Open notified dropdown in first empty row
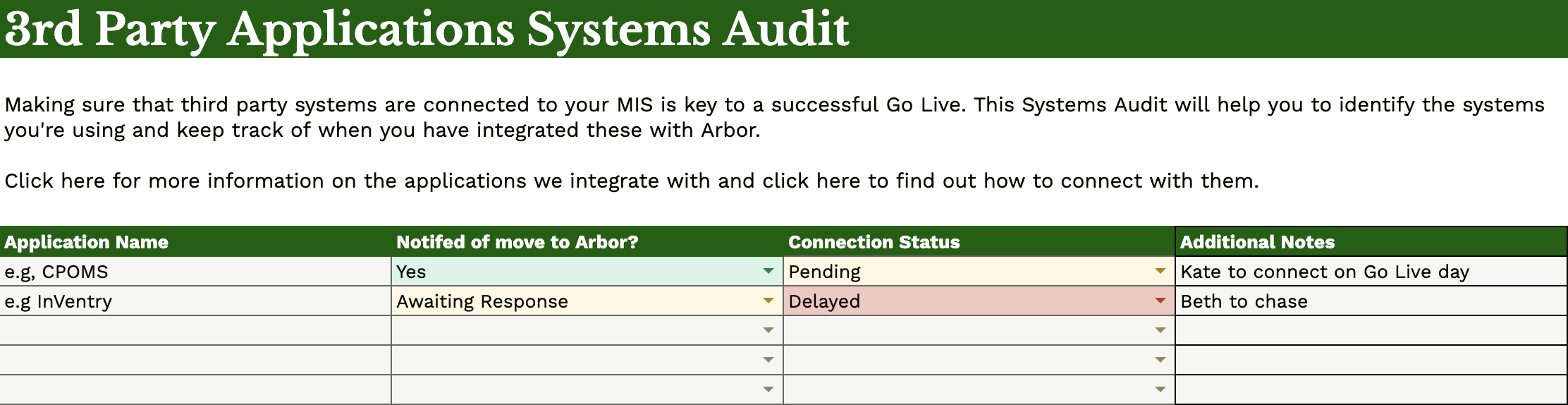The width and height of the screenshot is (1568, 405). pyautogui.click(x=768, y=330)
